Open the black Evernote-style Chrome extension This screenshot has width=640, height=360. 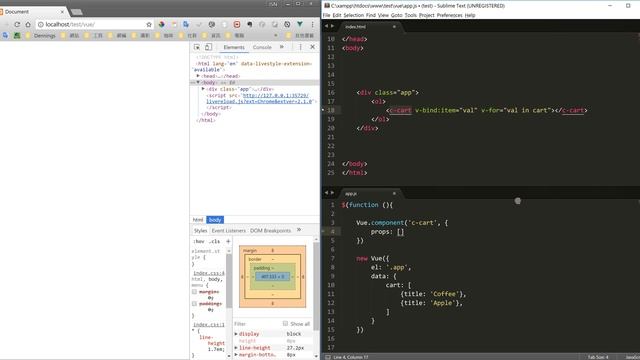(249, 24)
